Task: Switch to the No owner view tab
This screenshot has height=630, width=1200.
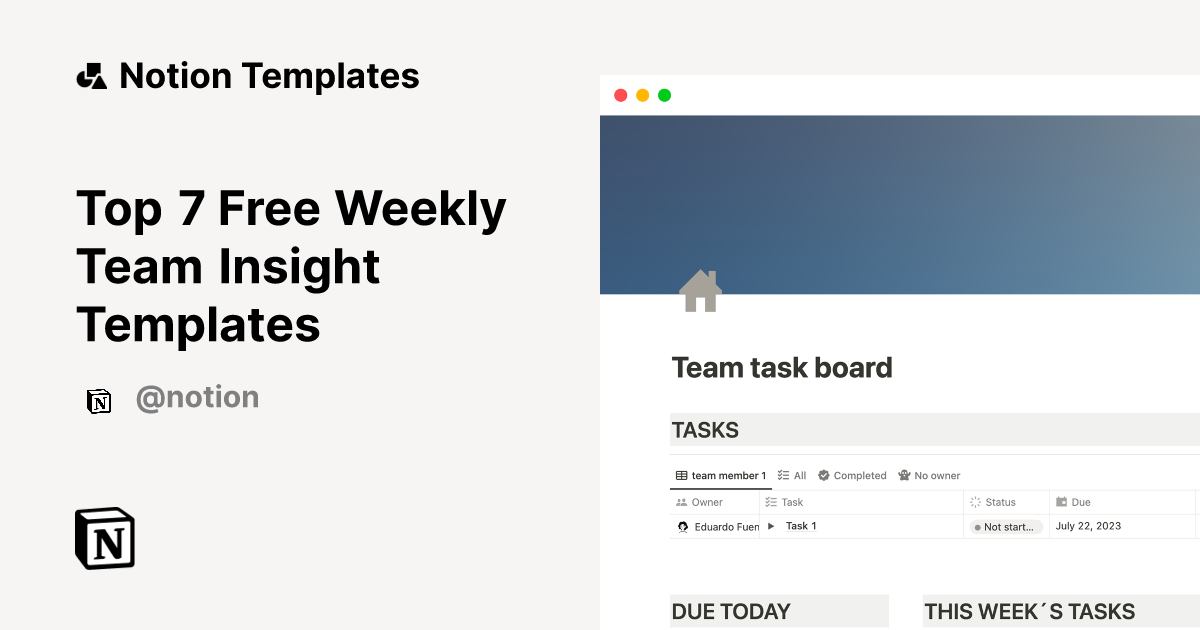Action: (x=929, y=475)
